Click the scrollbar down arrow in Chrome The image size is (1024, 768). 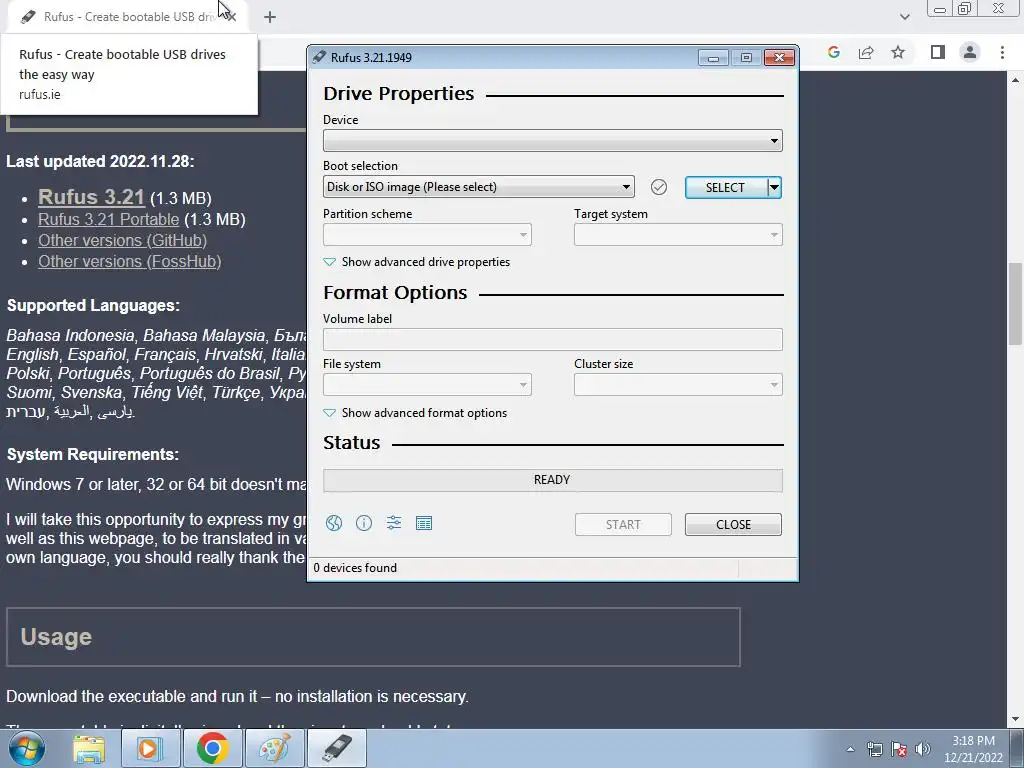(1016, 720)
